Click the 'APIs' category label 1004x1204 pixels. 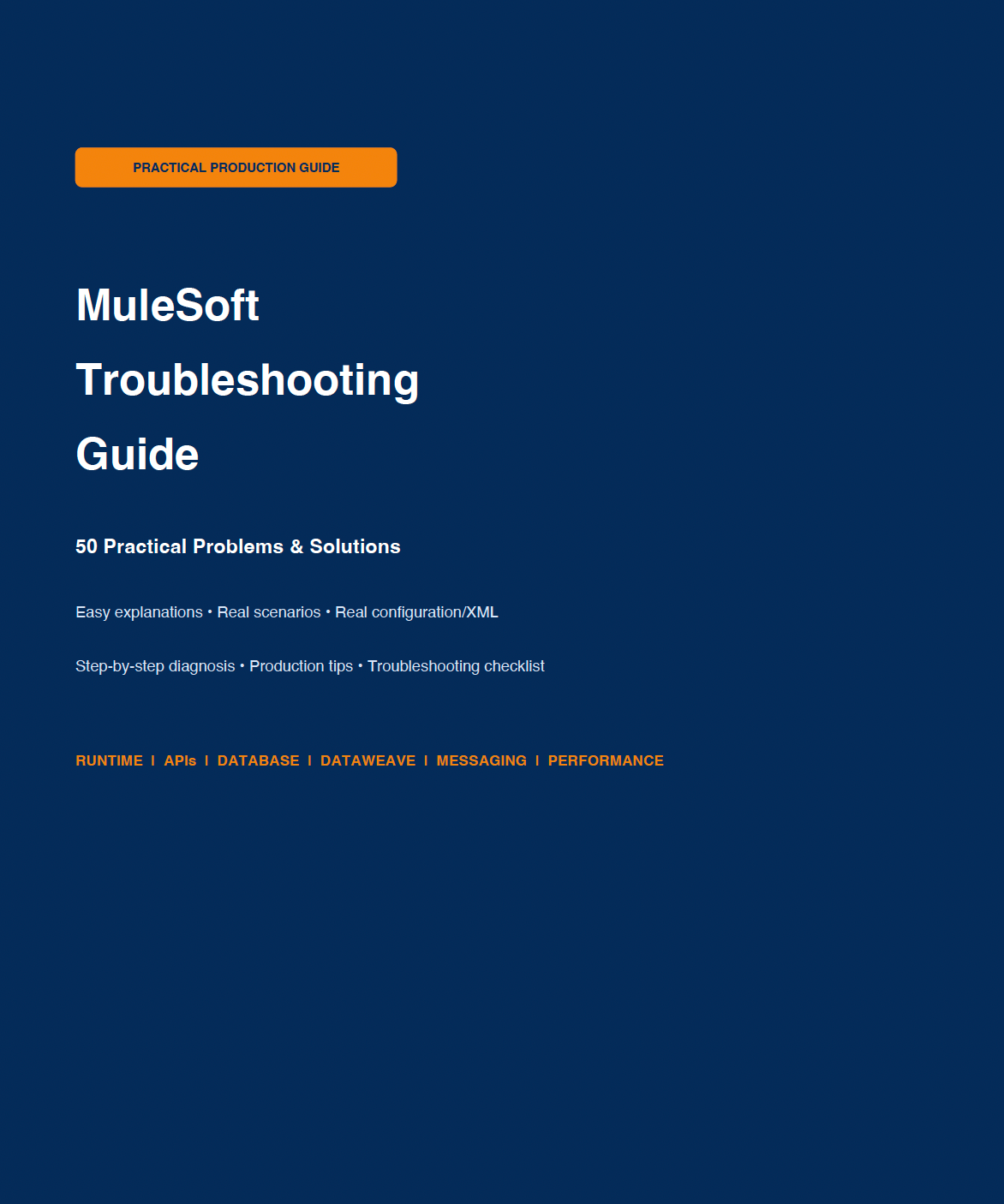pyautogui.click(x=180, y=760)
